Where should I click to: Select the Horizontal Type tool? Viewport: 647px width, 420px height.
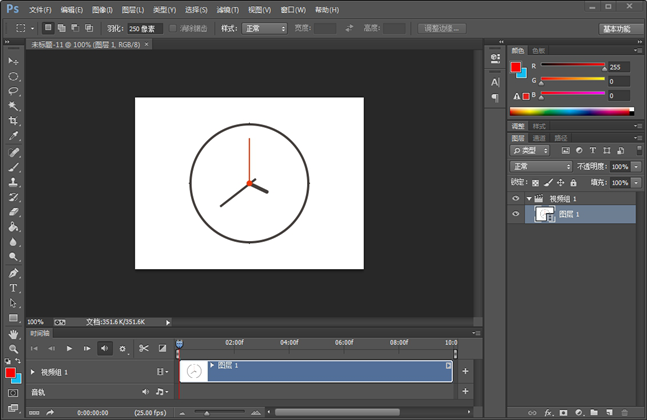(13, 288)
